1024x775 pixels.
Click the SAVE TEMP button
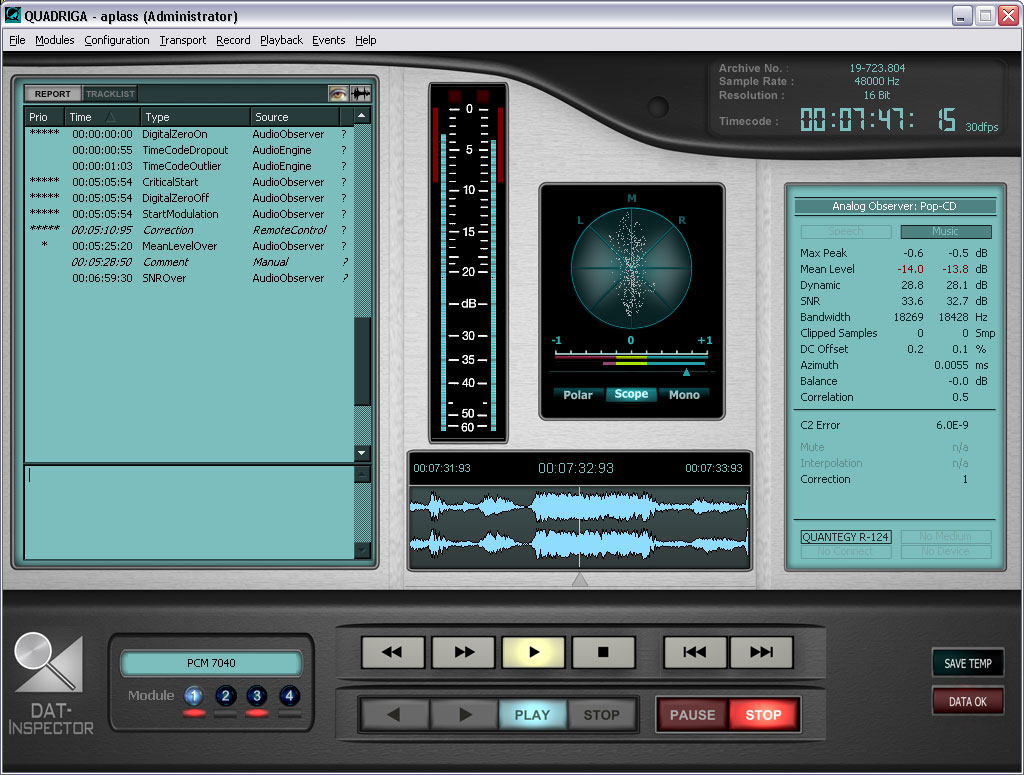pyautogui.click(x=967, y=663)
